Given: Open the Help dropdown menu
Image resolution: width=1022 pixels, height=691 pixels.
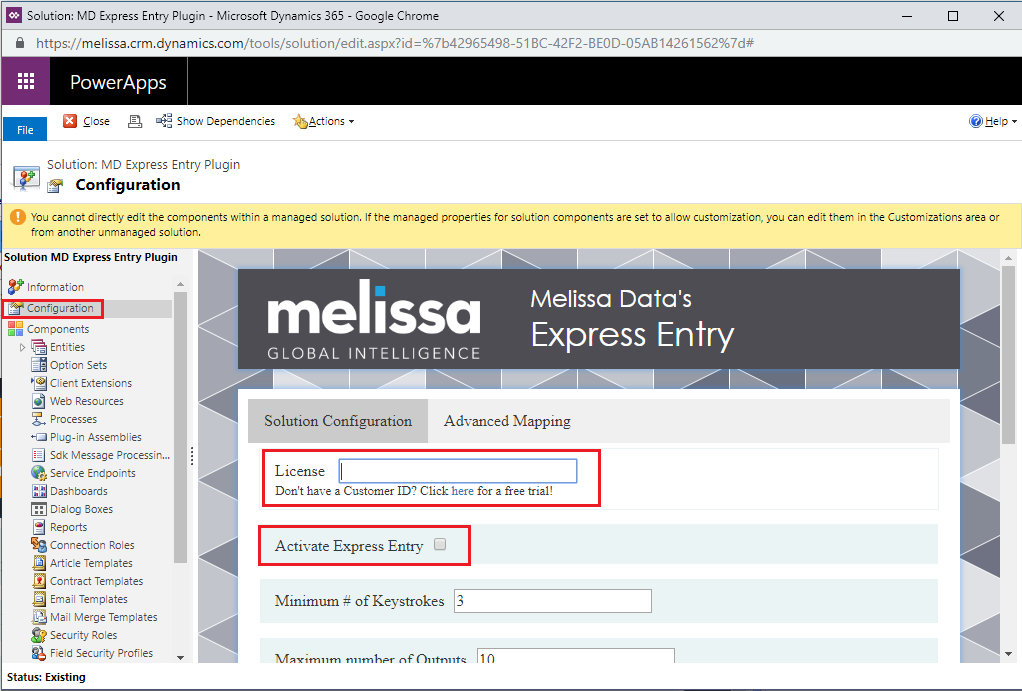Looking at the screenshot, I should pos(993,121).
